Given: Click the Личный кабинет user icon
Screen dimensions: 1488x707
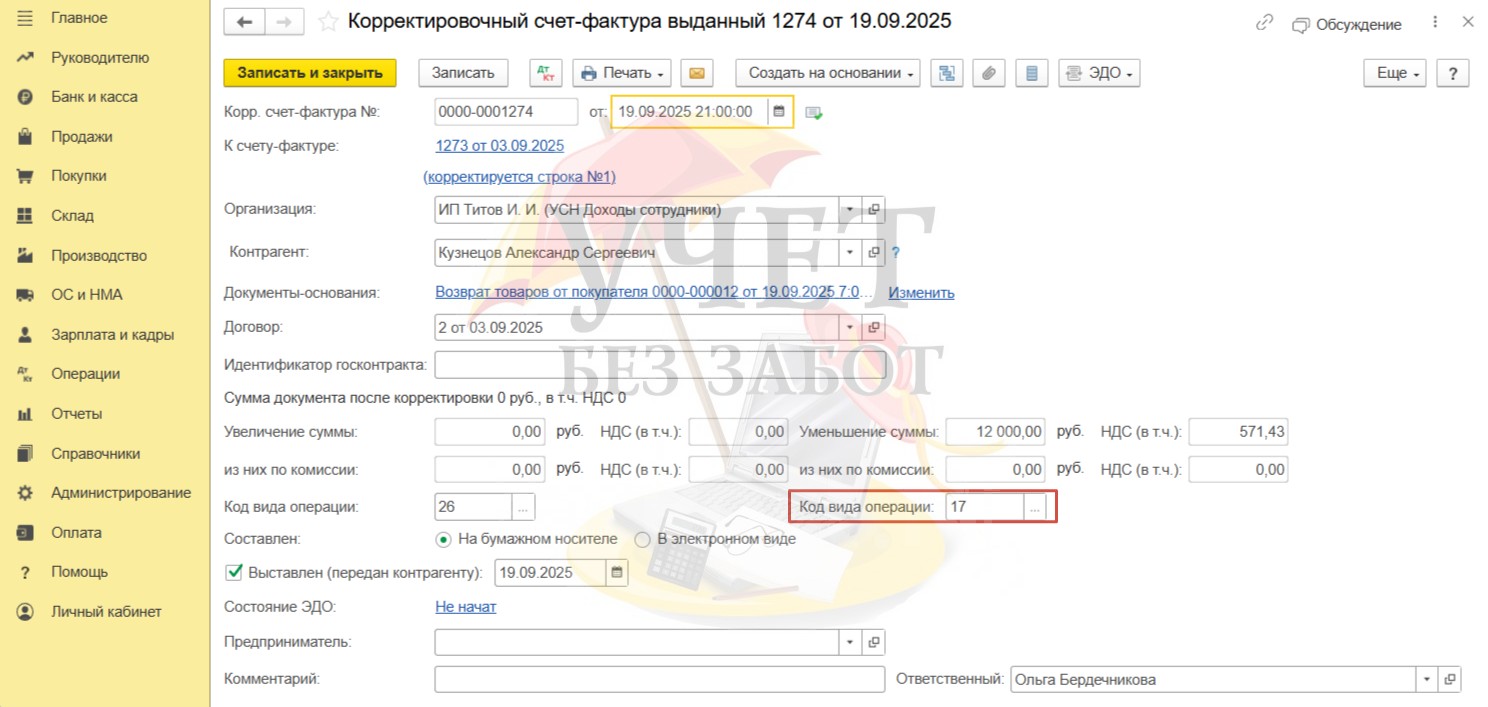Looking at the screenshot, I should pos(26,612).
